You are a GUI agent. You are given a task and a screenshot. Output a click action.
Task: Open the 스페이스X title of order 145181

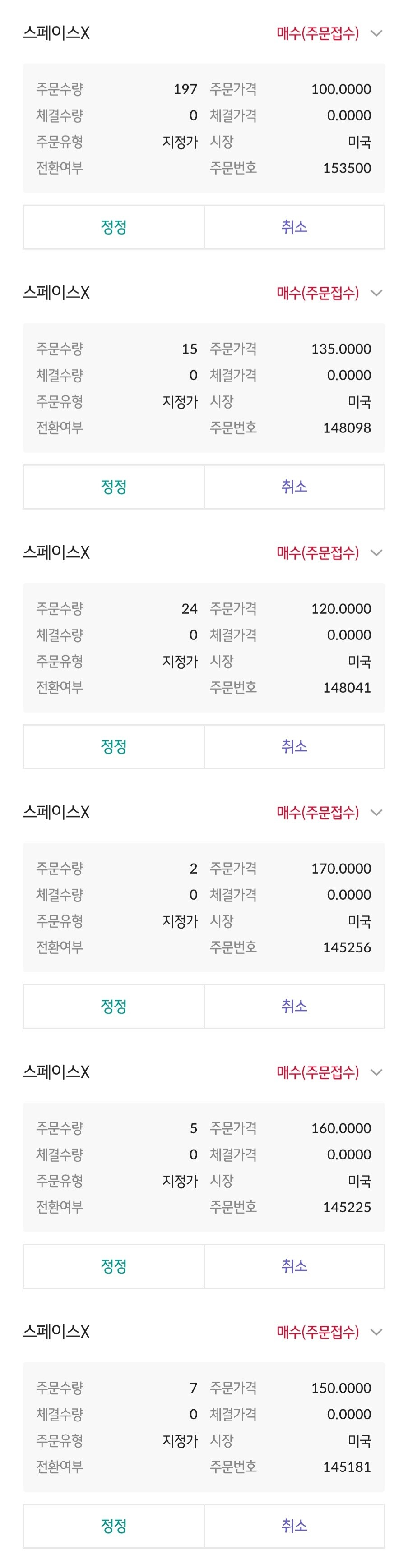click(56, 1333)
